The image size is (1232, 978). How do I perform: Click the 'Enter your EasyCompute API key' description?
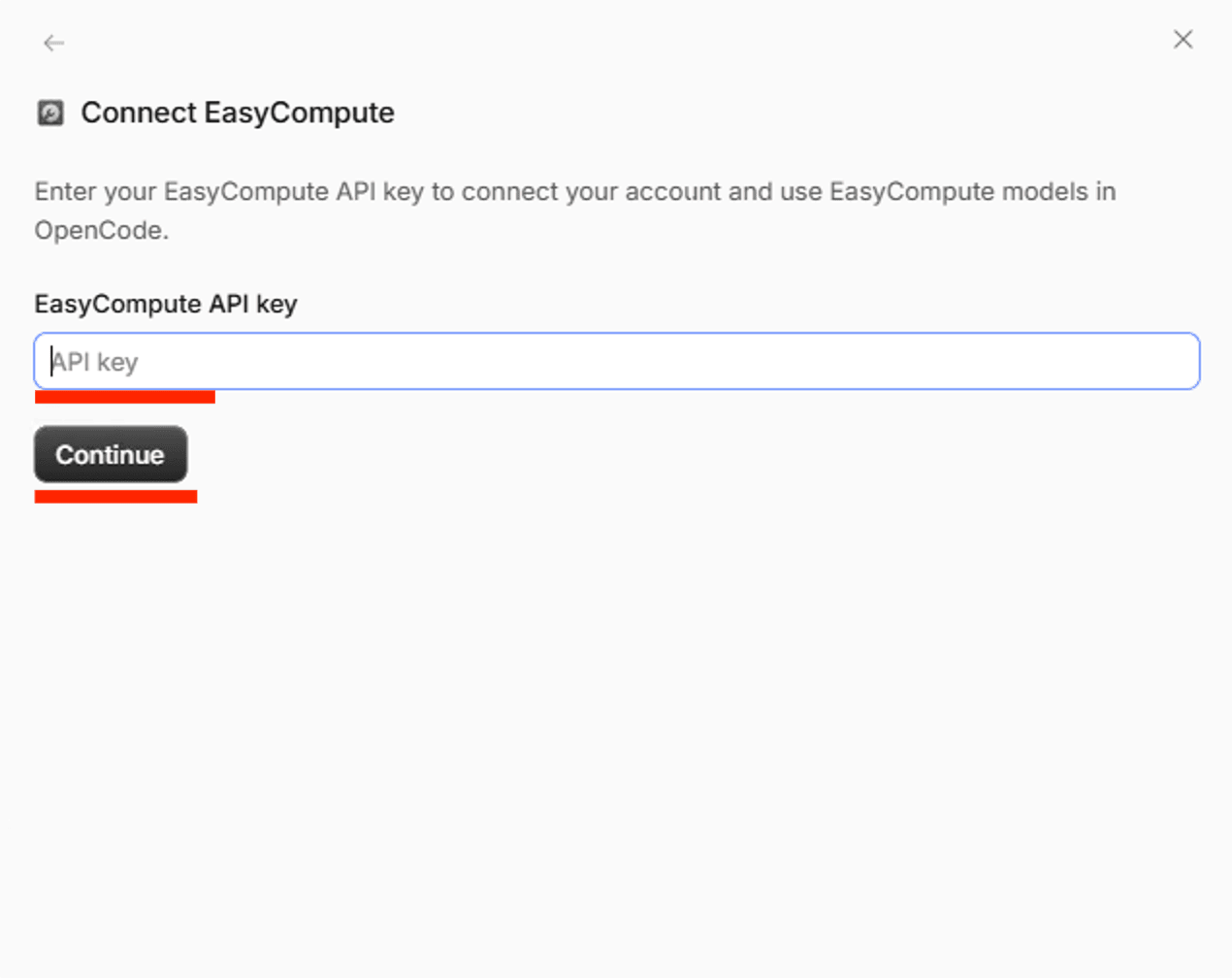[x=575, y=211]
